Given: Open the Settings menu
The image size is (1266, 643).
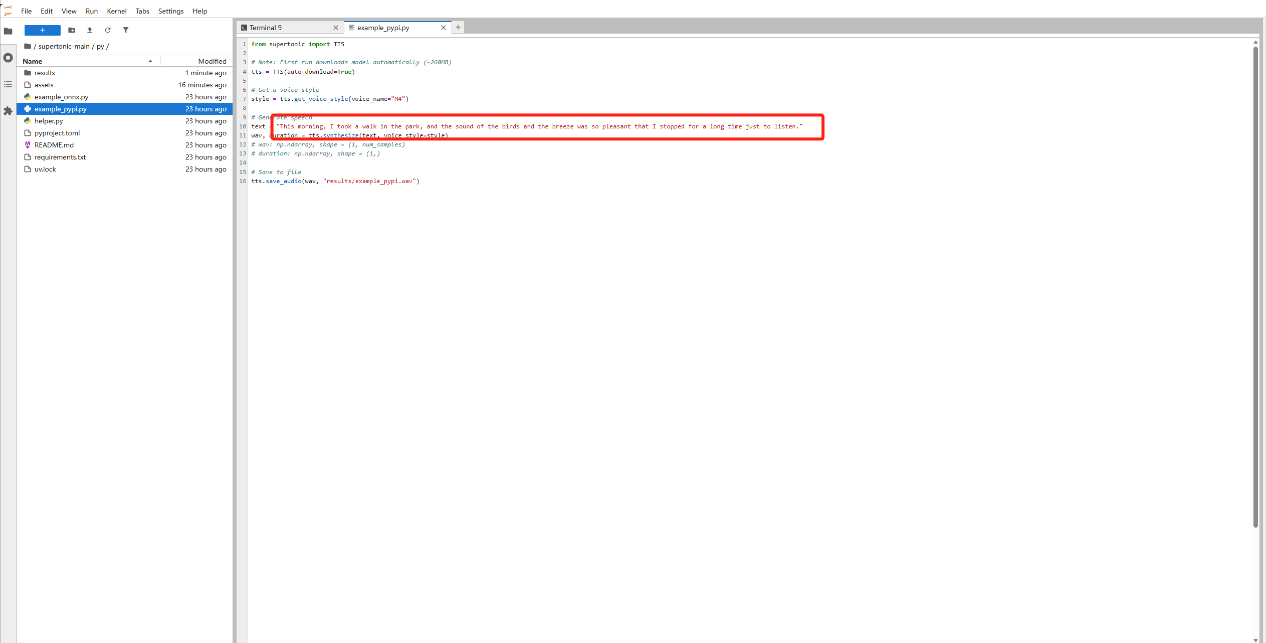Looking at the screenshot, I should (171, 11).
